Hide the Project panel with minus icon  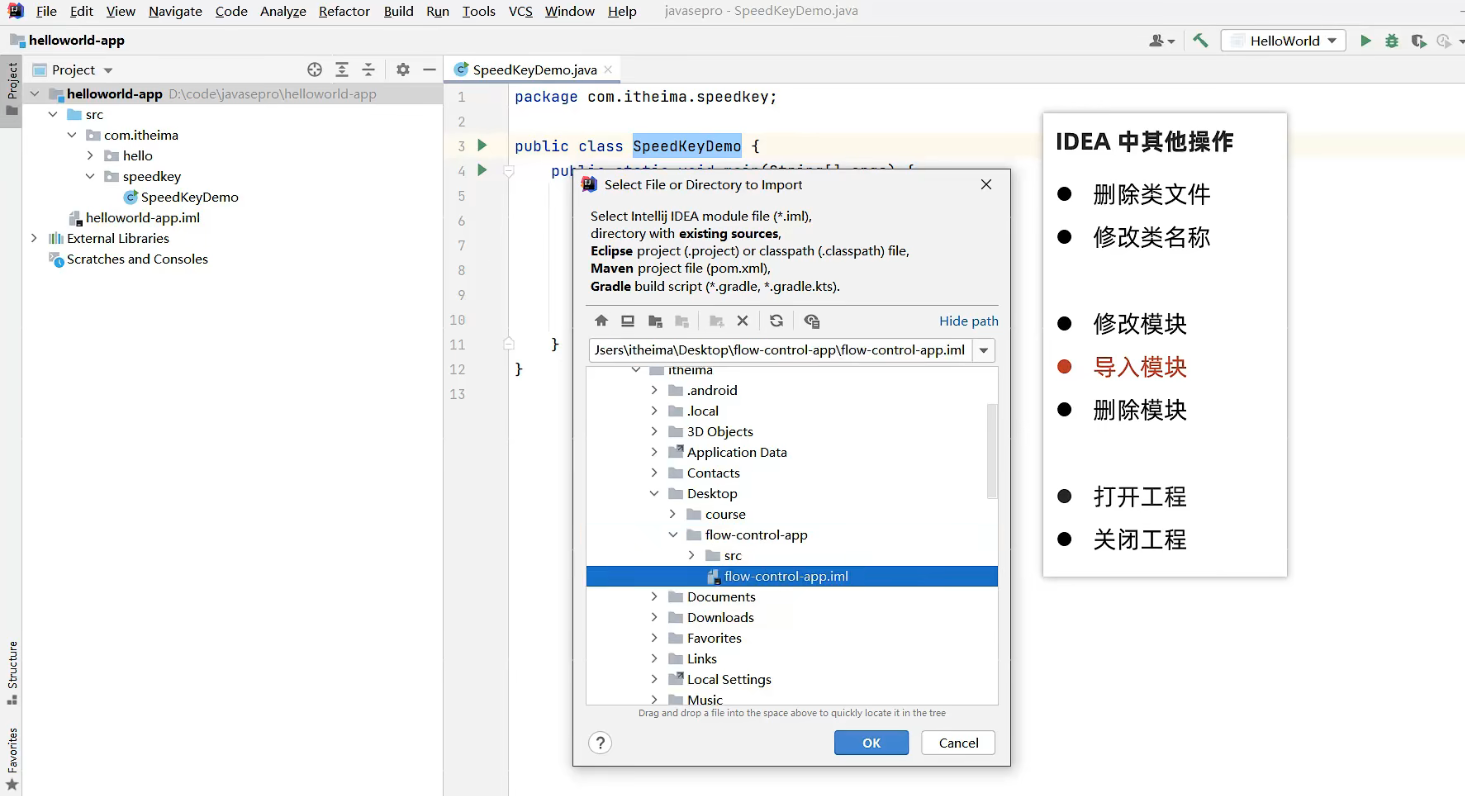[x=430, y=70]
